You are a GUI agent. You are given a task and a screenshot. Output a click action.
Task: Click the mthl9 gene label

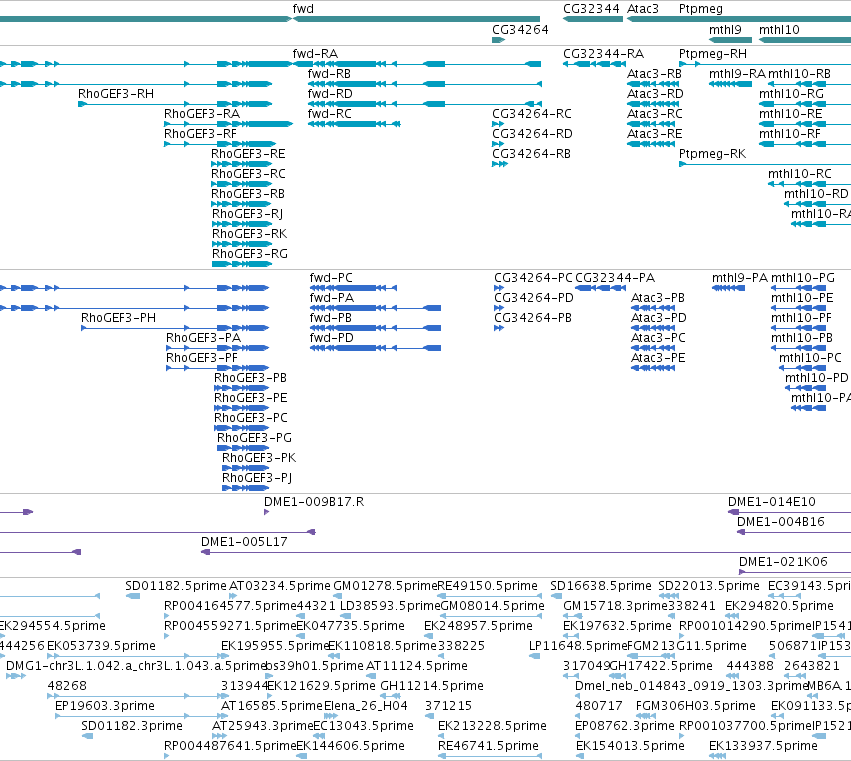click(725, 30)
